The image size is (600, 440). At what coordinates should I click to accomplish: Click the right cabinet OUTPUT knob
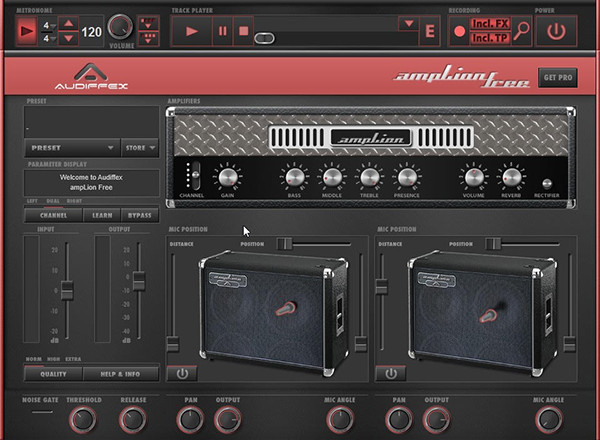coord(436,419)
